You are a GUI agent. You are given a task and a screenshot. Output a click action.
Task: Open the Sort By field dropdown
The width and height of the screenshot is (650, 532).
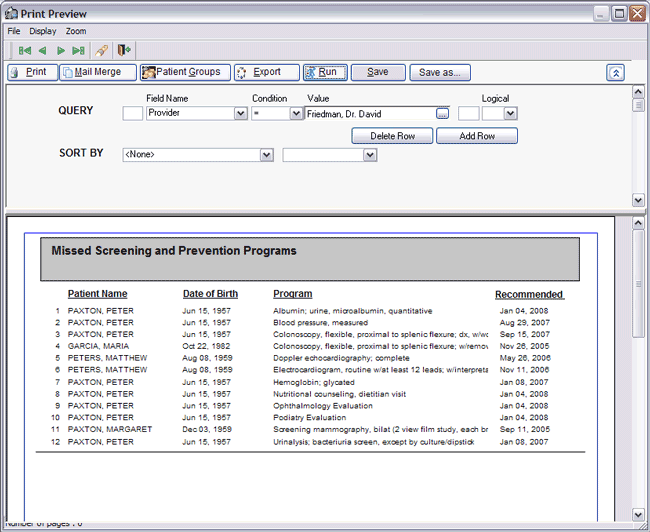pos(266,155)
